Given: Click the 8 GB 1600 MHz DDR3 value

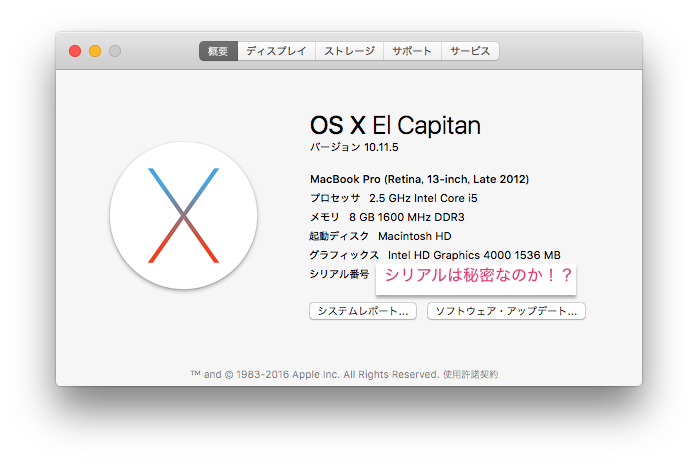Looking at the screenshot, I should pyautogui.click(x=406, y=217).
